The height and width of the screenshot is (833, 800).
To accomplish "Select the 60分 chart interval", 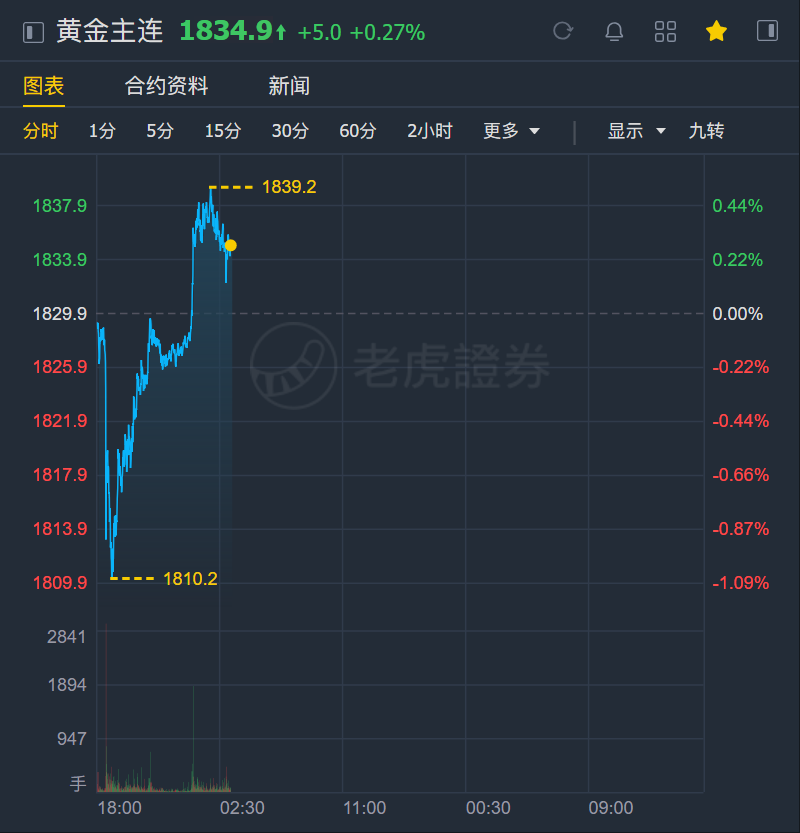I will [x=358, y=131].
